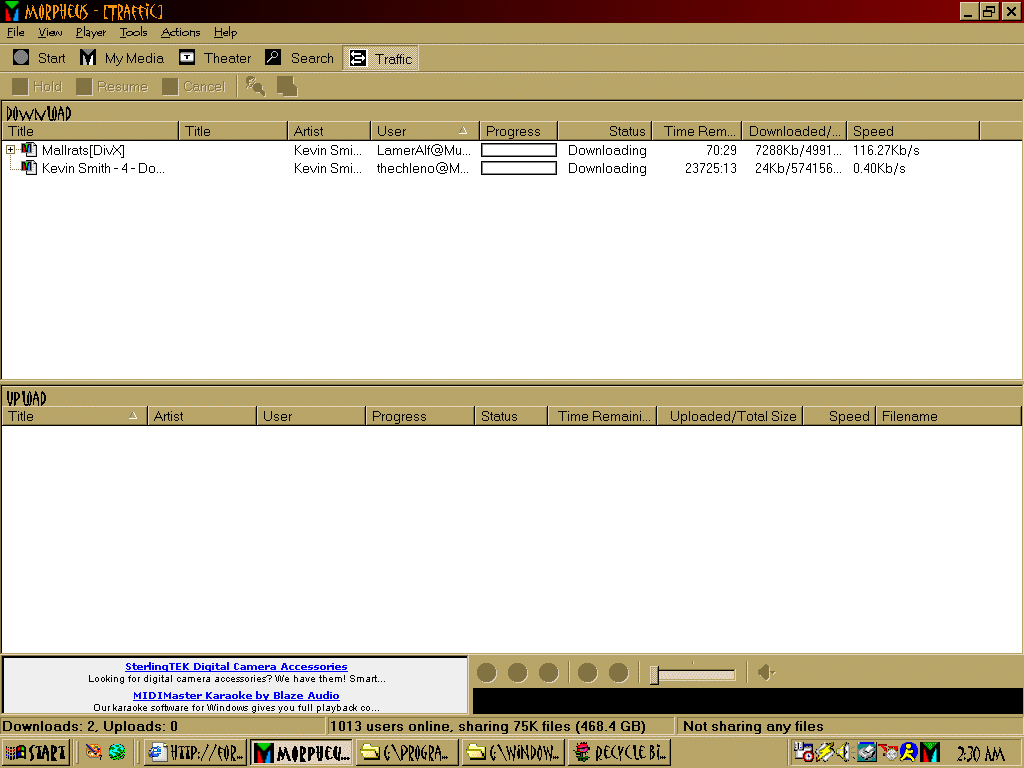The image size is (1024, 768).
Task: Click the Morpheus file icon beside Mallrats[DivX]
Action: (x=29, y=150)
